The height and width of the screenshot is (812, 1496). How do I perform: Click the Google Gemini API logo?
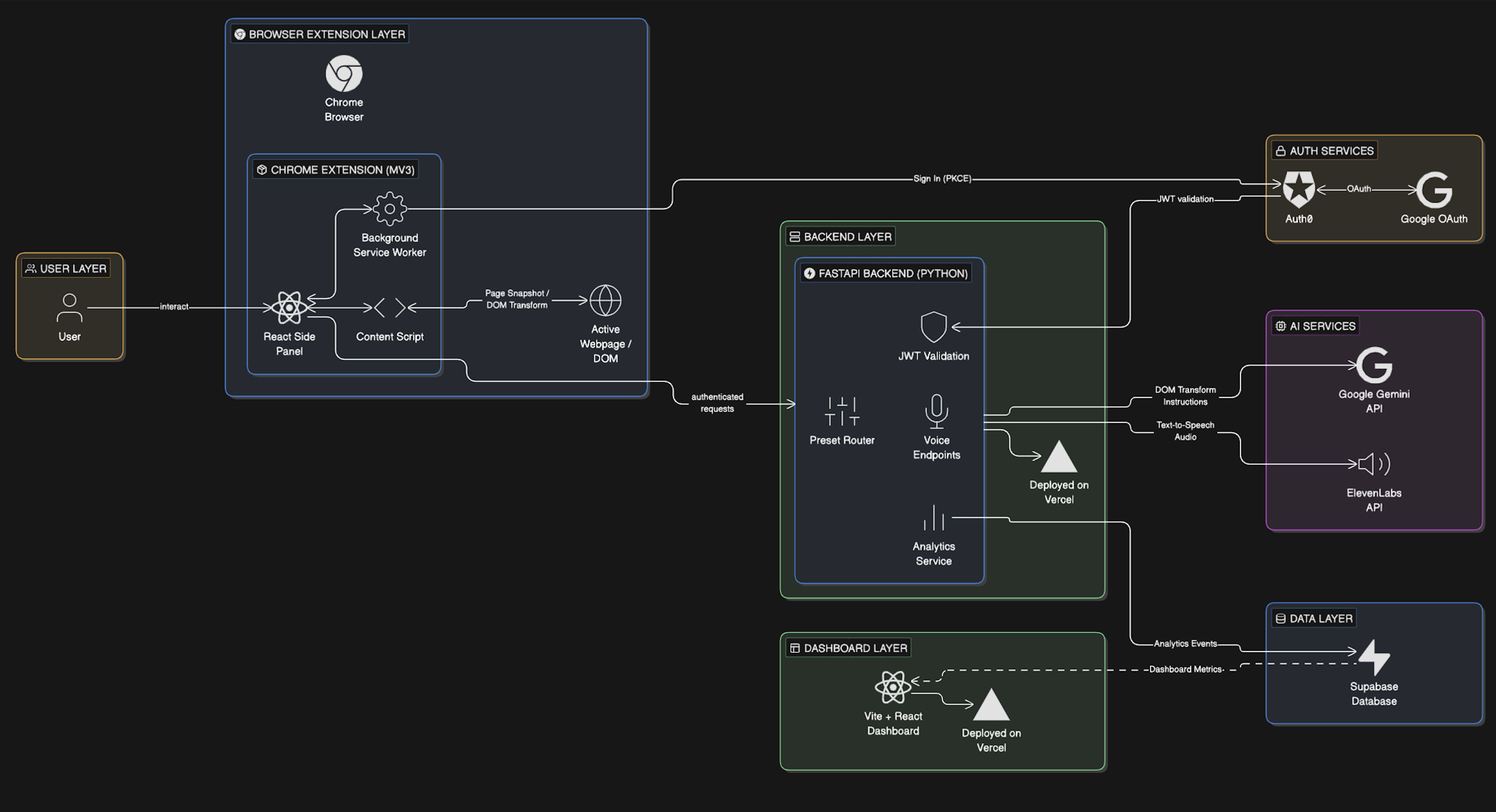pyautogui.click(x=1373, y=365)
